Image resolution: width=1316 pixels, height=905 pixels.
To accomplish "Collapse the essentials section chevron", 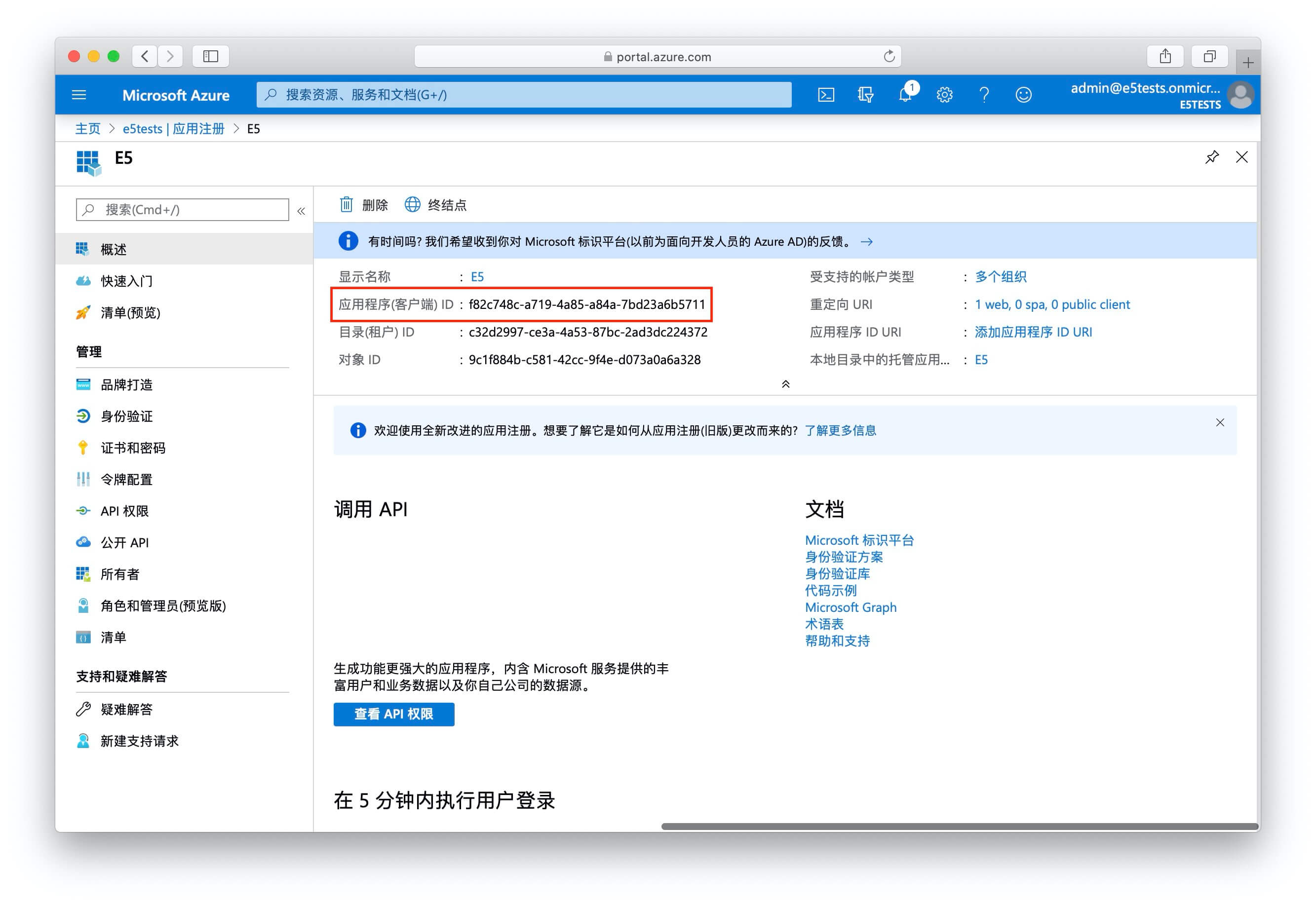I will [x=786, y=384].
